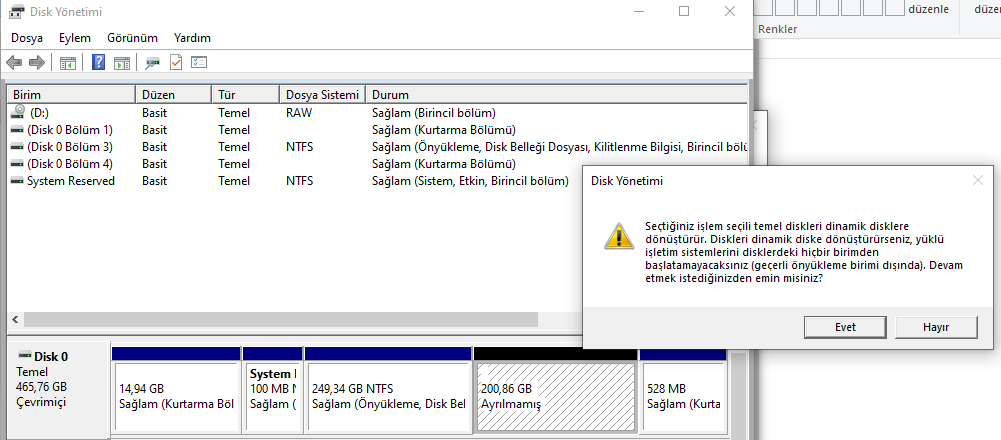Click the drive icon beside System Reserved
The image size is (1001, 440).
pyautogui.click(x=18, y=181)
